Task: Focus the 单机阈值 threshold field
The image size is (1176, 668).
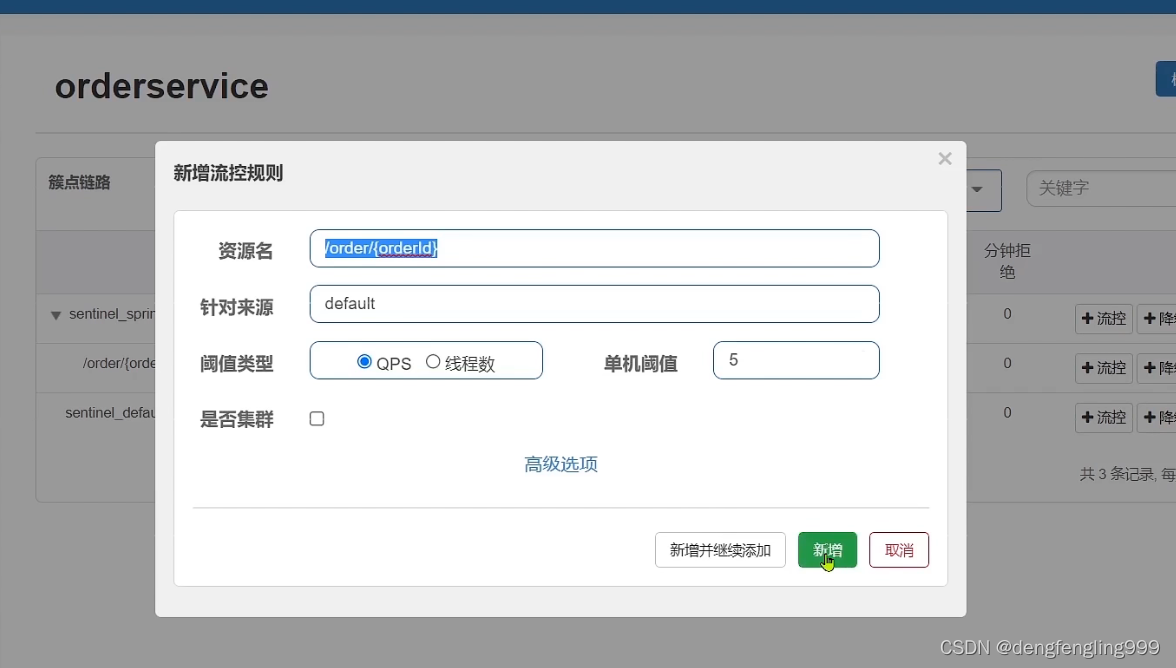Action: coord(796,361)
